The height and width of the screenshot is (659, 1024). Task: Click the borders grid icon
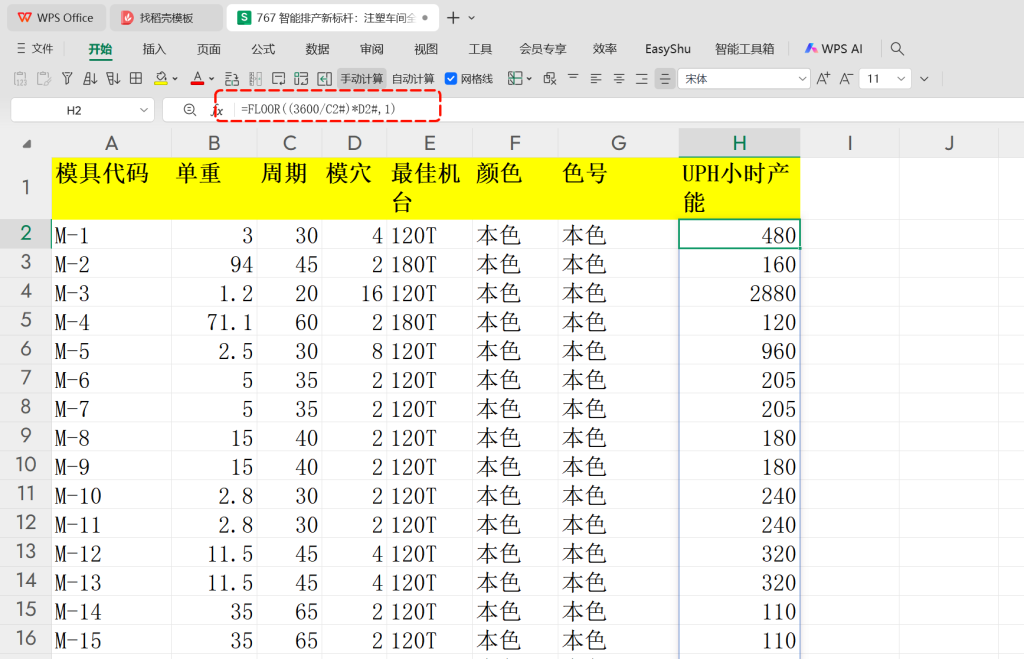[x=136, y=78]
